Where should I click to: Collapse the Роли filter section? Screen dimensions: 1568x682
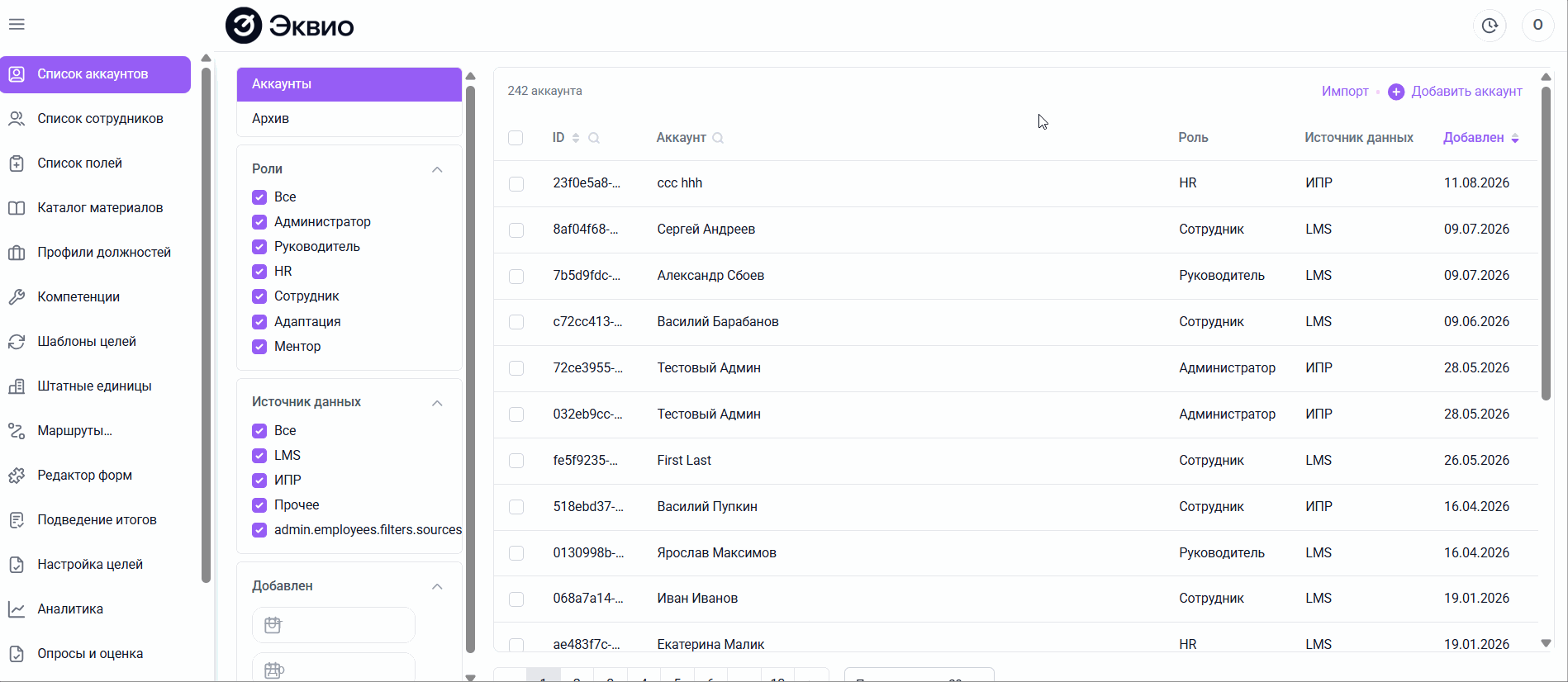(437, 169)
